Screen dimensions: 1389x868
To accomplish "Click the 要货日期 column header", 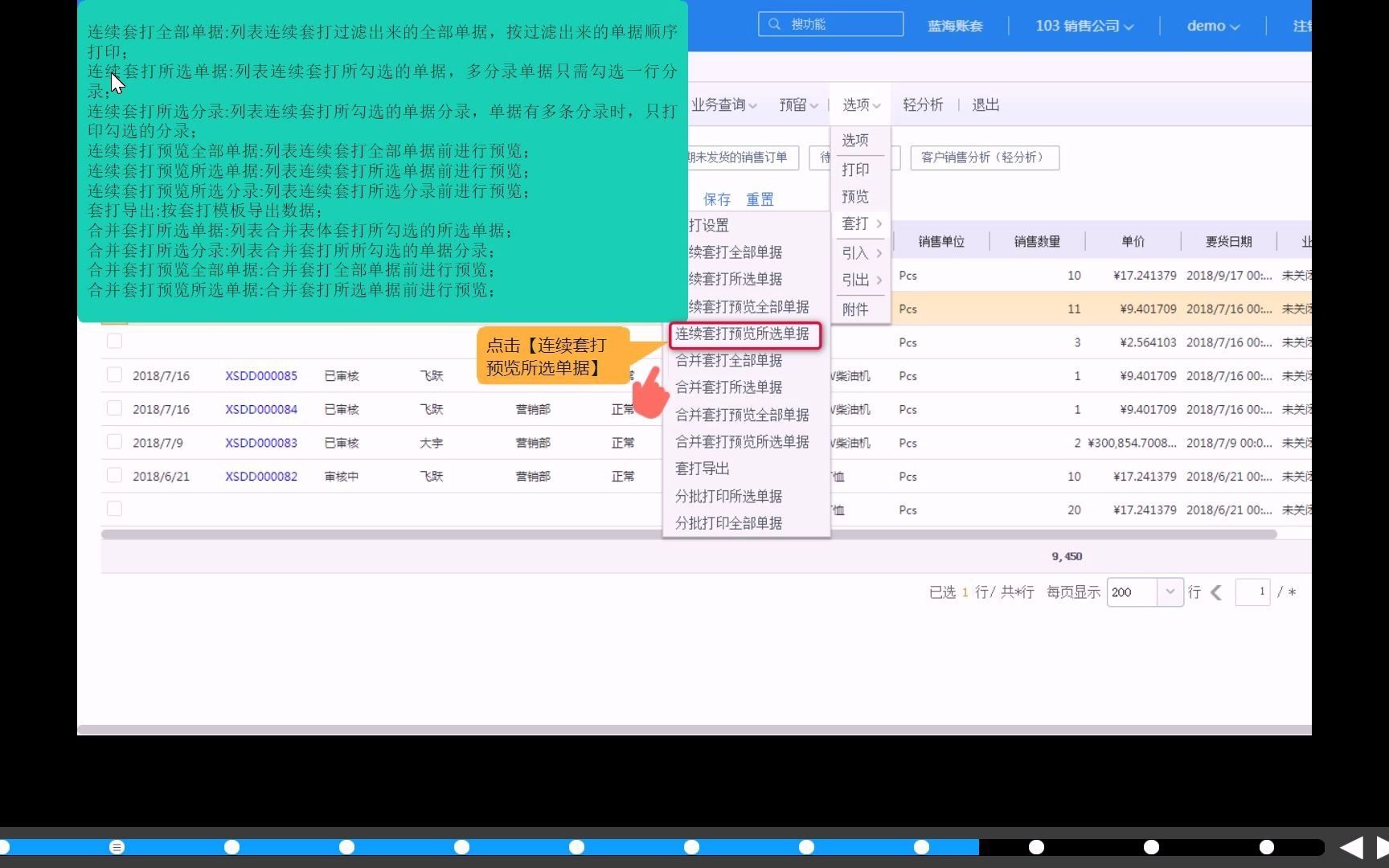I will coord(1229,242).
